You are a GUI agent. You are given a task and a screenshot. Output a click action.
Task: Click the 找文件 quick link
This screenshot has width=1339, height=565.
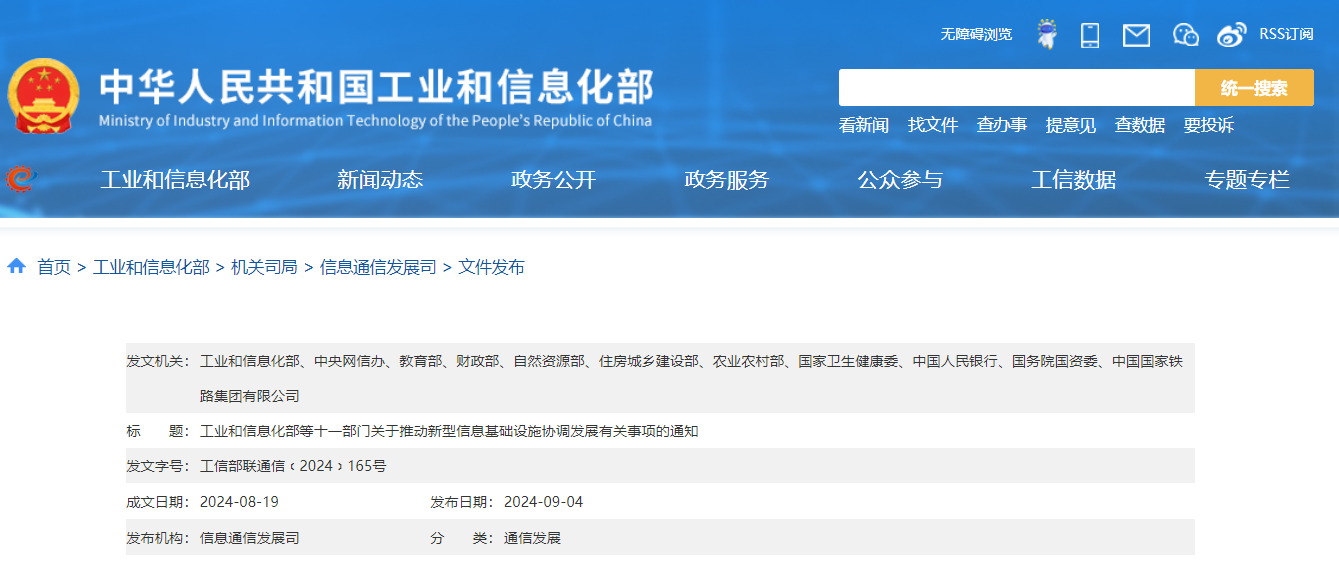933,125
